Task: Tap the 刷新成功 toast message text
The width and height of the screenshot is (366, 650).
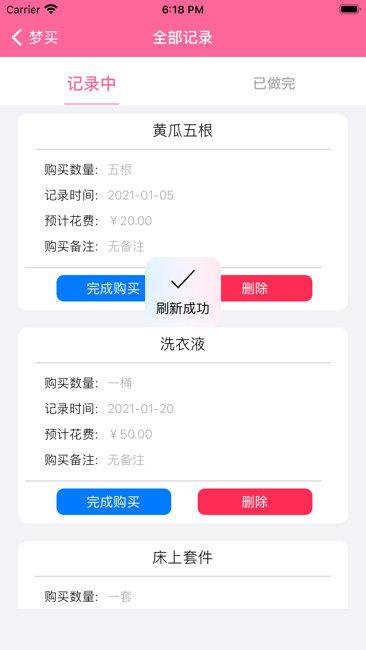Action: coord(183,309)
